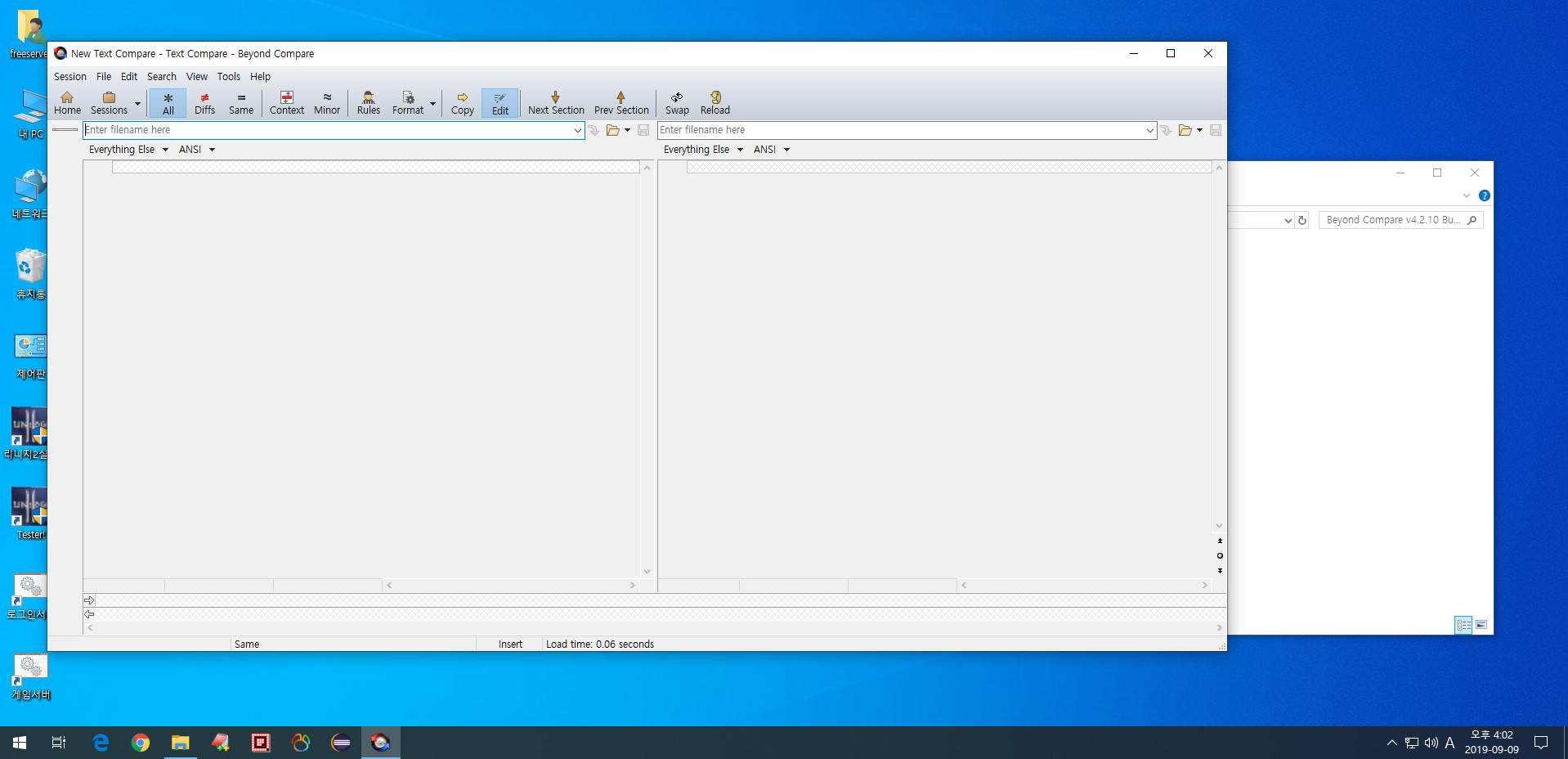Open left Everything Else file format dropdown
1568x759 pixels.
point(128,150)
